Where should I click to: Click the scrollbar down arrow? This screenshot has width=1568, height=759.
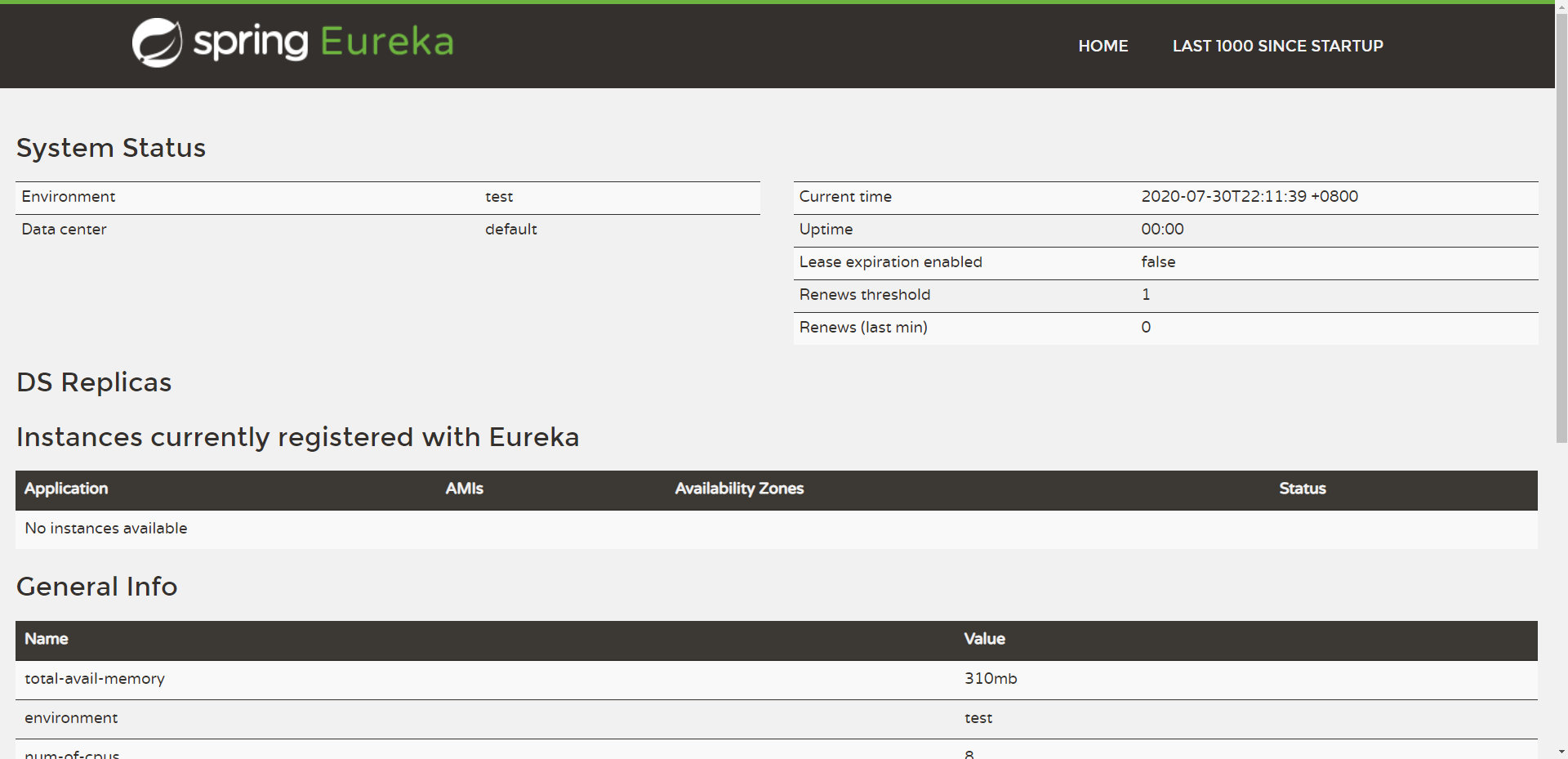click(x=1561, y=751)
